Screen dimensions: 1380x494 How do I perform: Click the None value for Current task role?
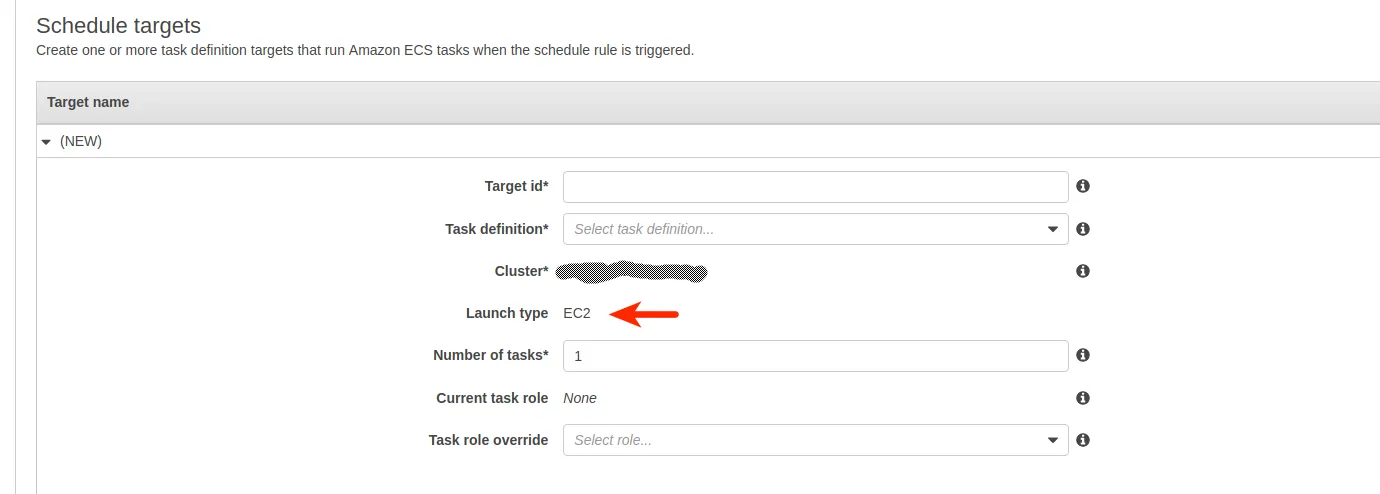580,398
